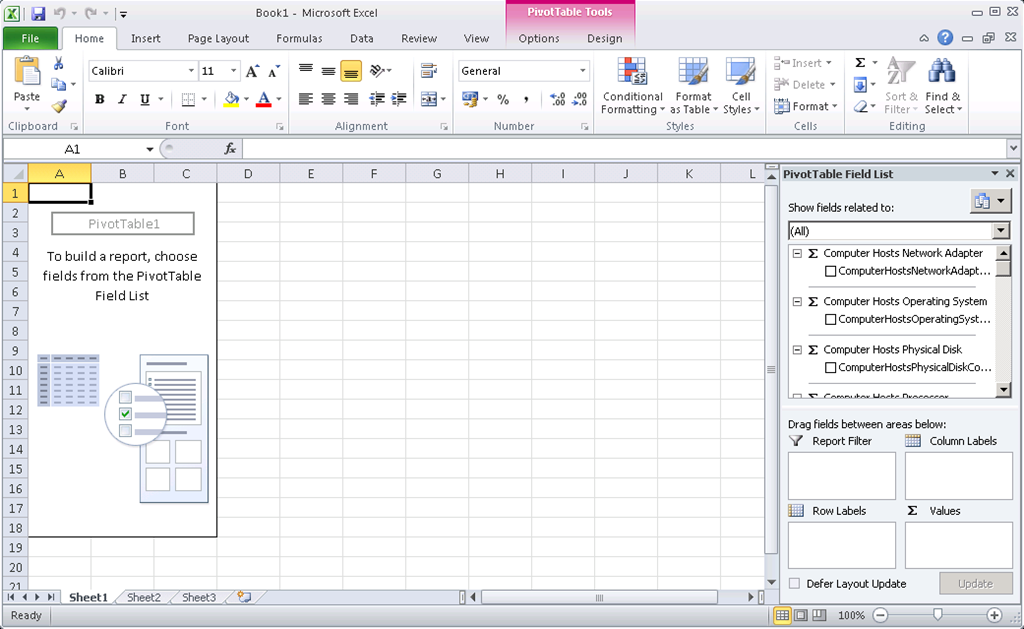Switch to the Insert ribbon tab
The height and width of the screenshot is (629, 1024).
point(145,39)
